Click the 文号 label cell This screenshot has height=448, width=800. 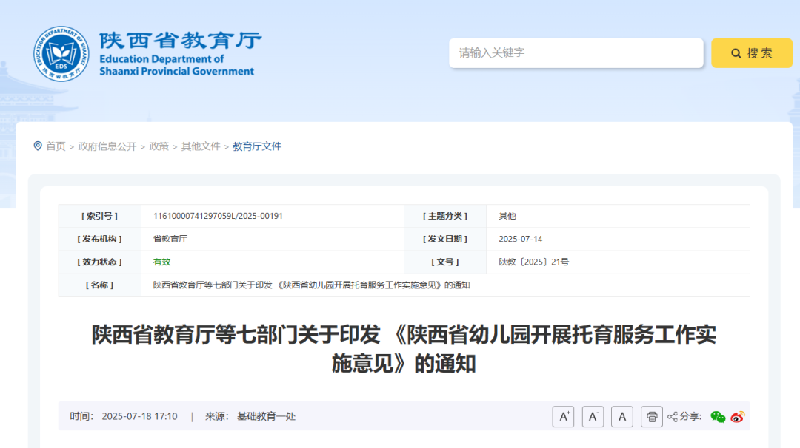click(x=445, y=262)
